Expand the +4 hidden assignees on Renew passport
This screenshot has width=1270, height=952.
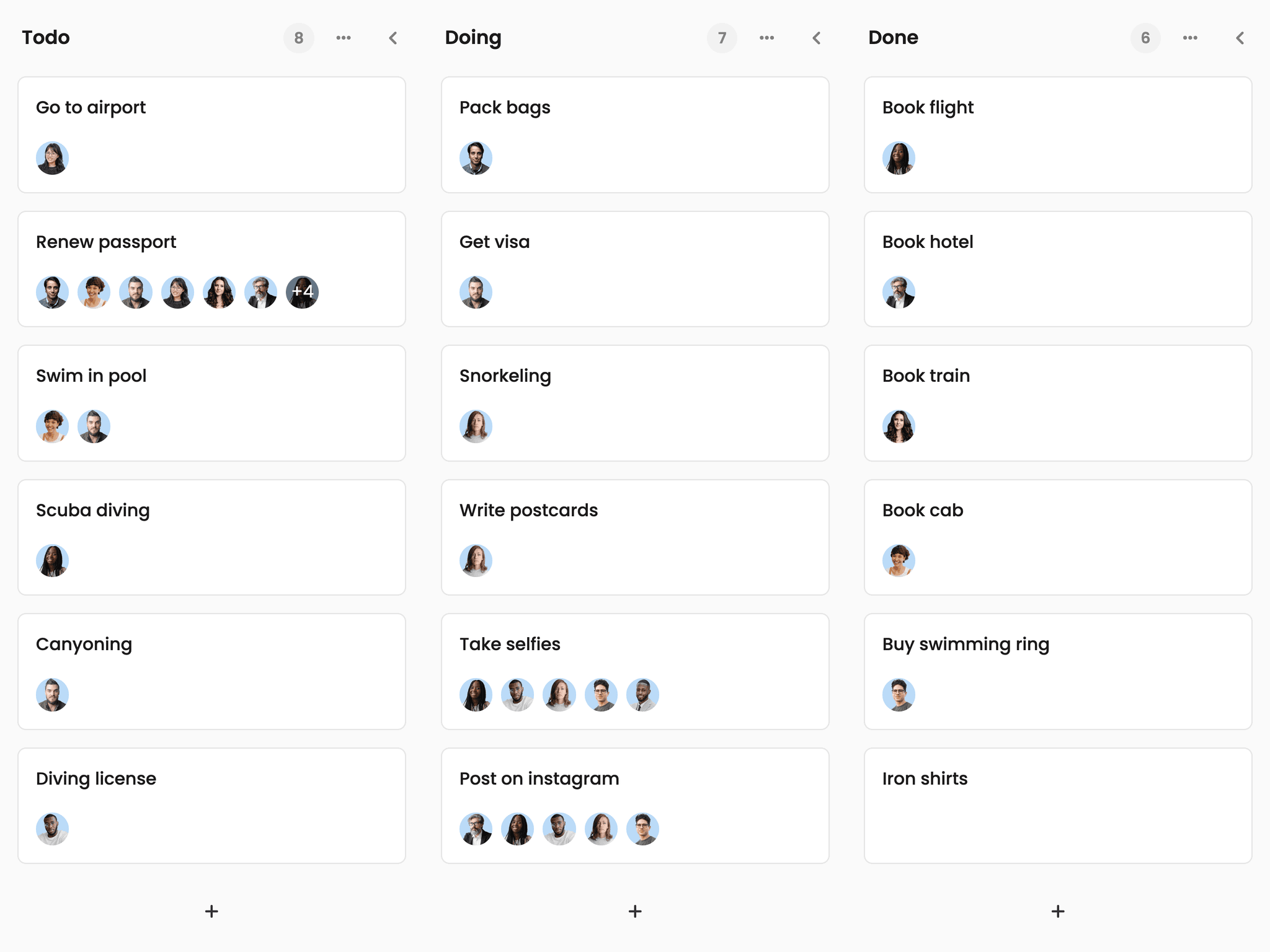click(302, 292)
